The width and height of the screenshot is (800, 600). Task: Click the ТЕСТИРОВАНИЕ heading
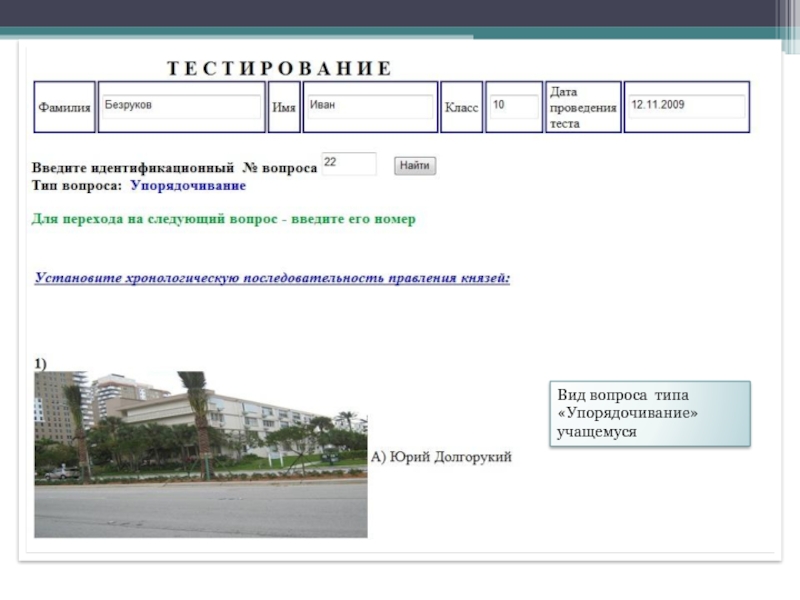(x=280, y=68)
